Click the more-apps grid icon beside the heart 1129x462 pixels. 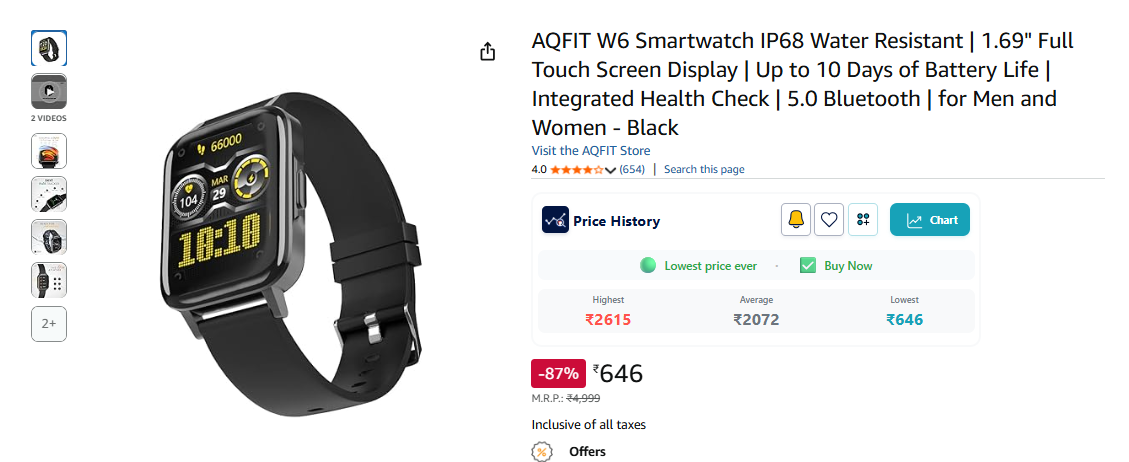[x=863, y=220]
